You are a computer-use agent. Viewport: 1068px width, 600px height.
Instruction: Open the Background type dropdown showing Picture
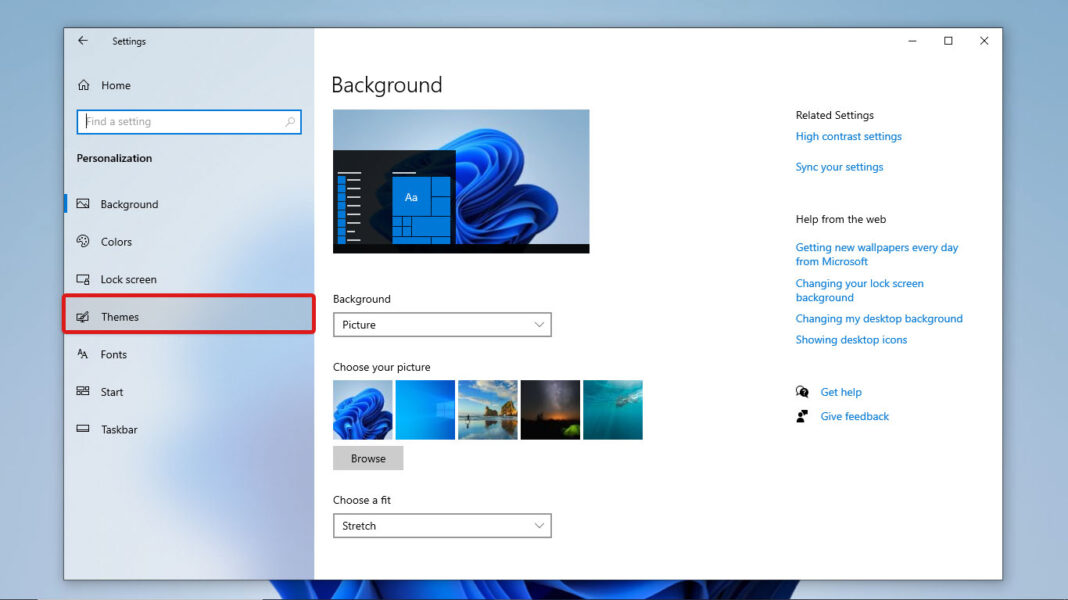(442, 324)
